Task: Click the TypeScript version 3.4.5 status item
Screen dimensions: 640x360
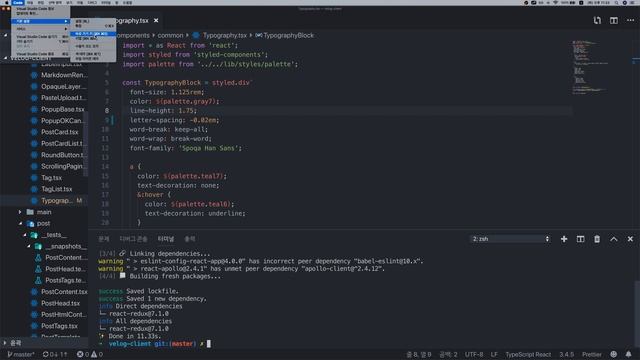Action: coord(566,354)
